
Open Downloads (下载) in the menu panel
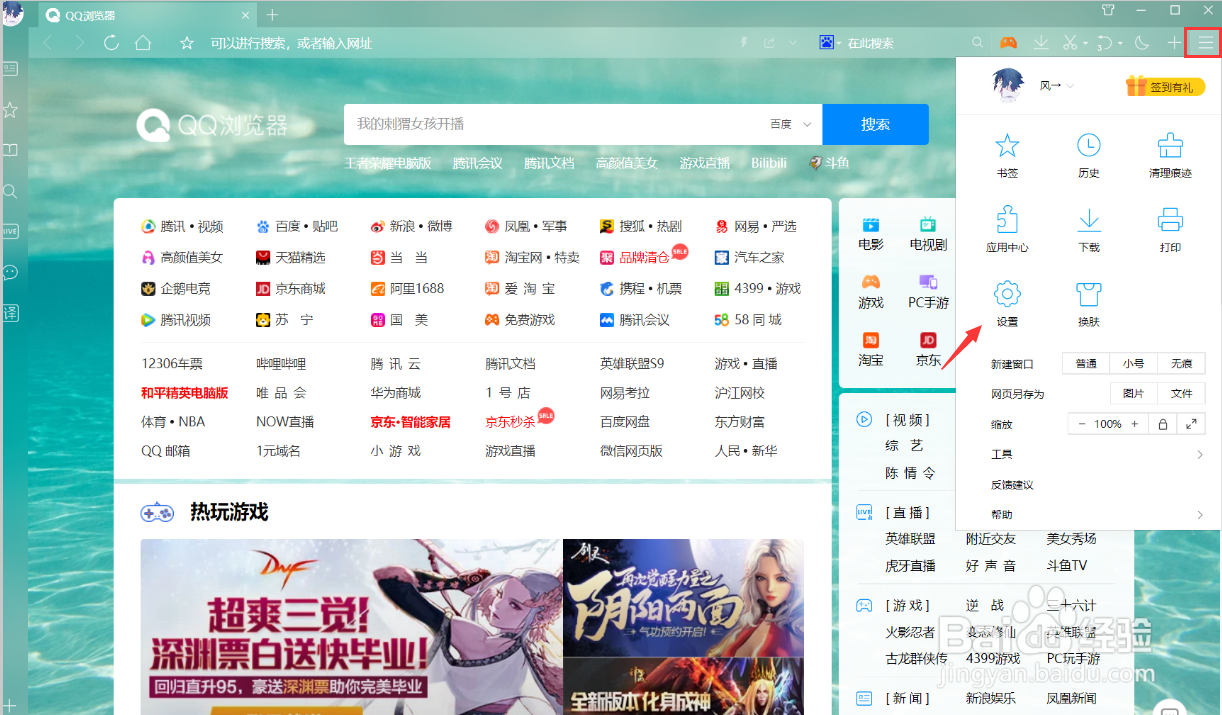1089,229
